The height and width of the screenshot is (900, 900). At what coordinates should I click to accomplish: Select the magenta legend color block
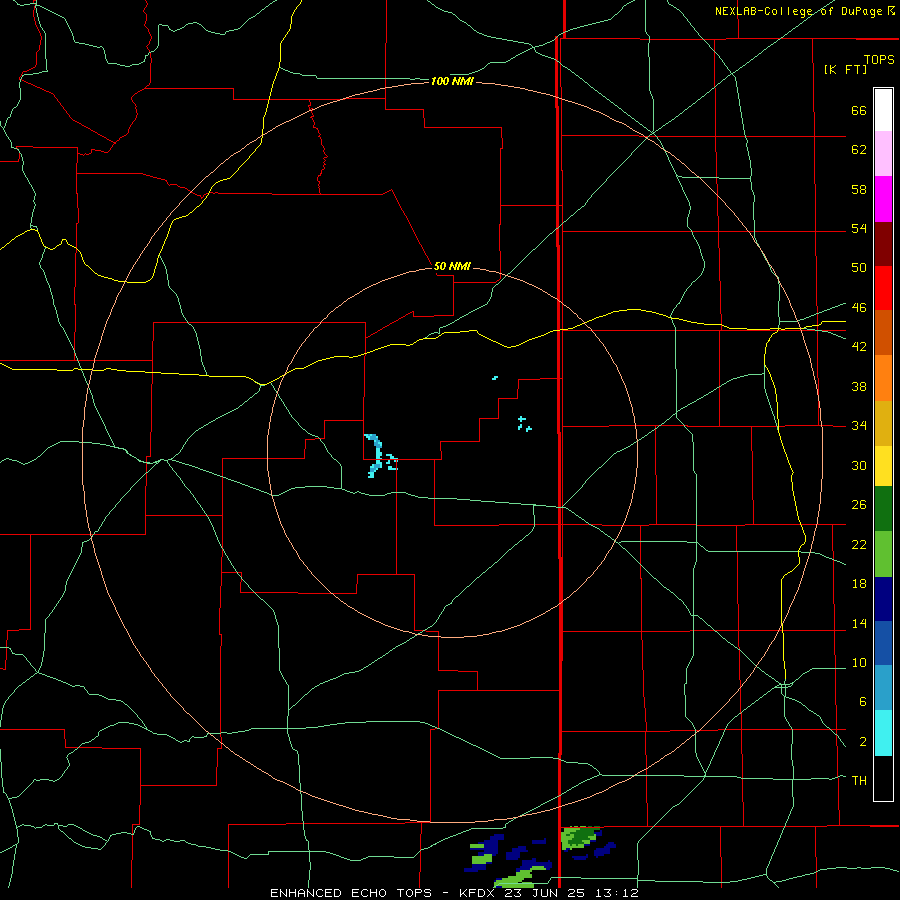883,199
